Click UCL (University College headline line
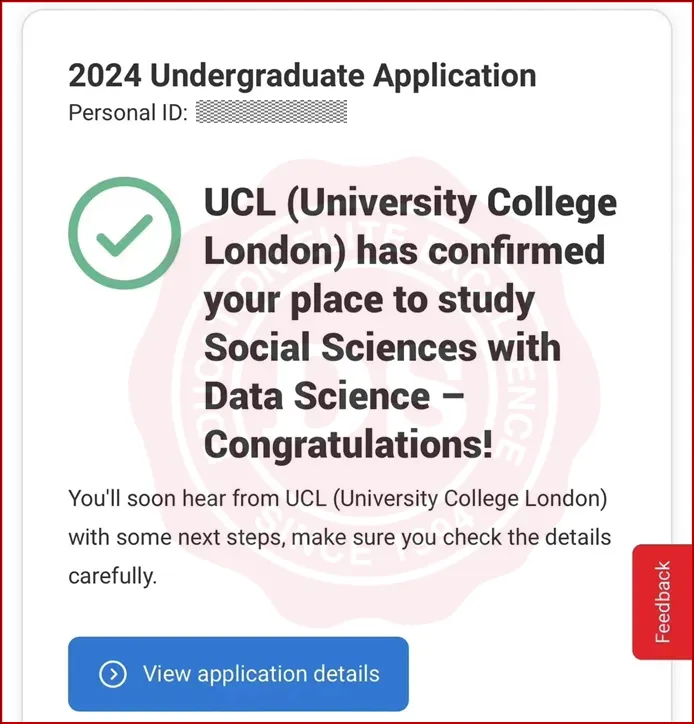694x724 pixels. point(410,205)
